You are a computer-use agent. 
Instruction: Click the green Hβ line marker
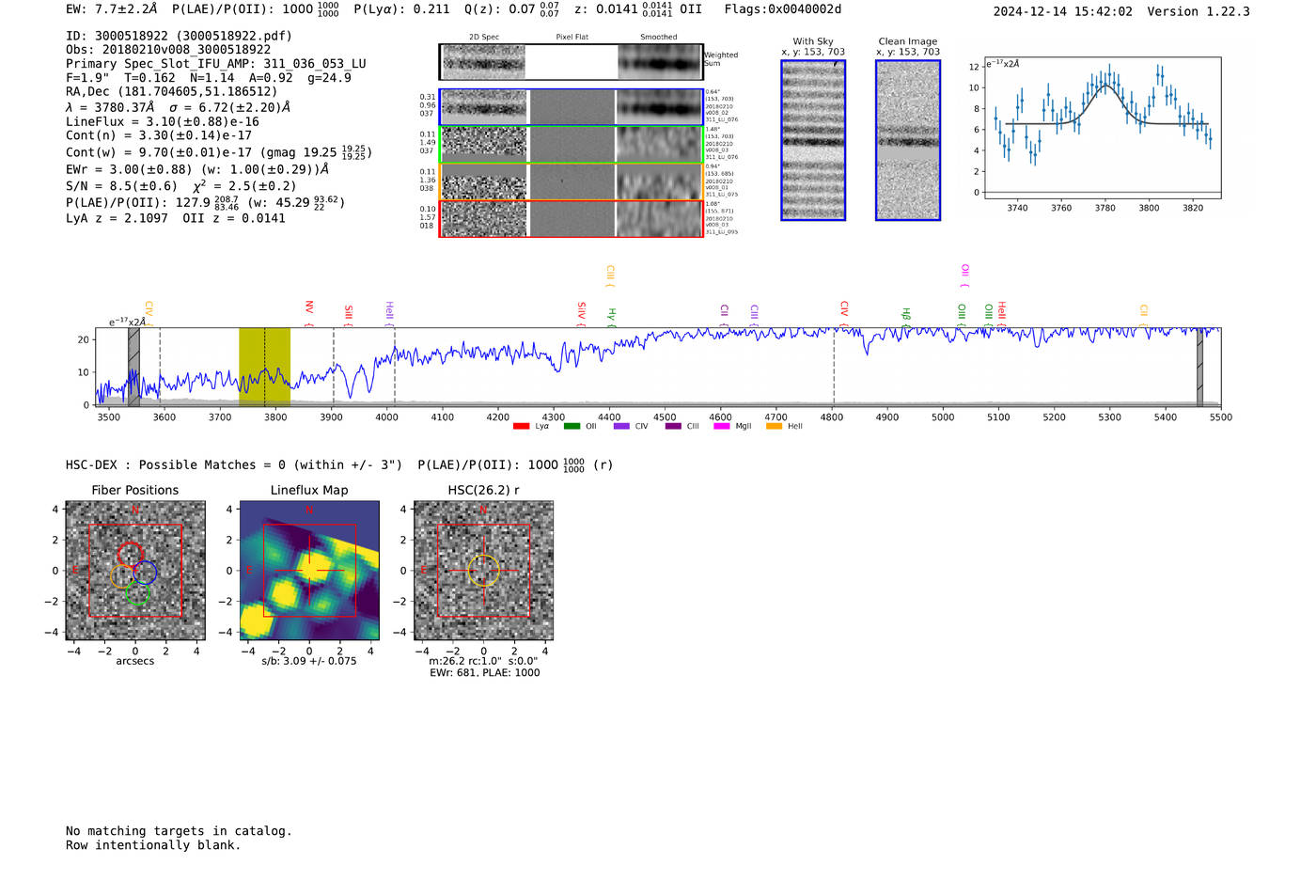point(906,317)
